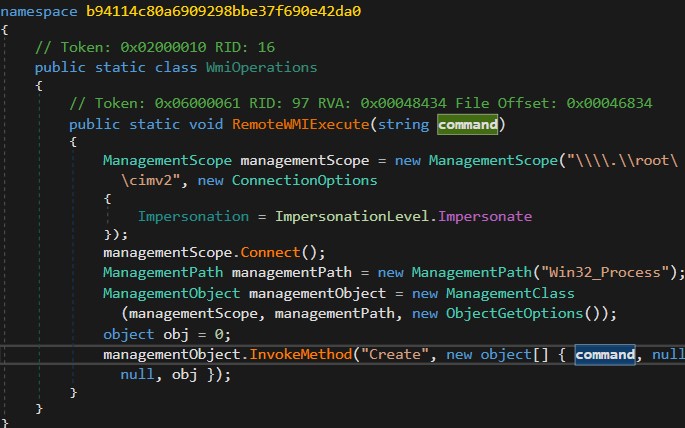Click the 'object obj = 0;' line keyword 'object'
Image resolution: width=685 pixels, height=428 pixels.
tap(128, 335)
